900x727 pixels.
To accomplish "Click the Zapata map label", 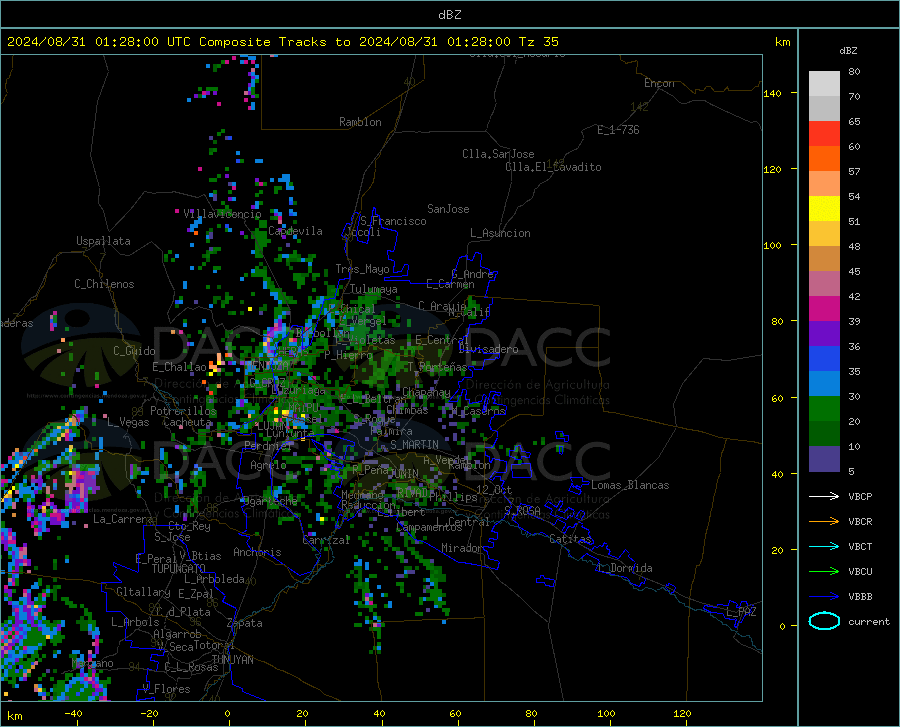I will [245, 623].
